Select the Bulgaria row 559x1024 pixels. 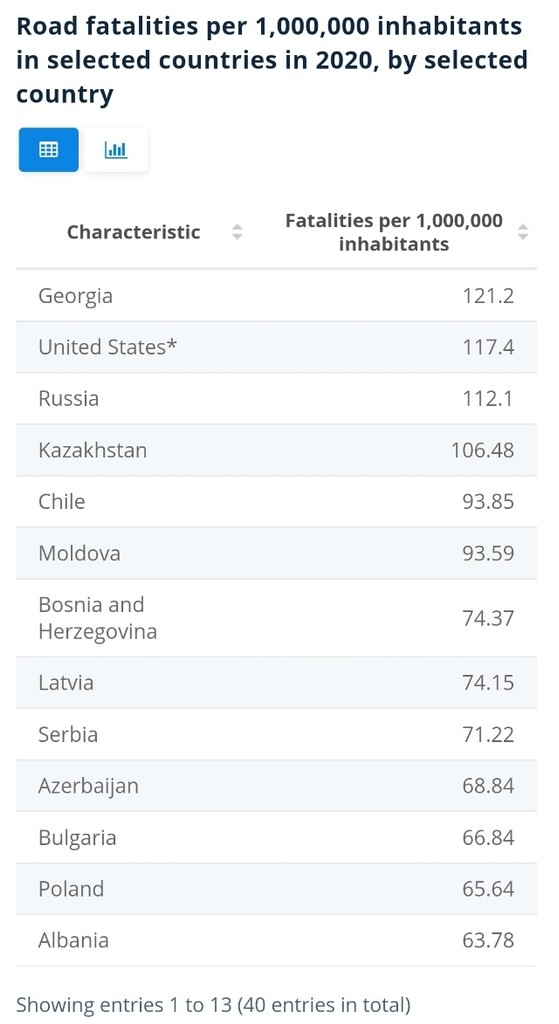[x=276, y=837]
